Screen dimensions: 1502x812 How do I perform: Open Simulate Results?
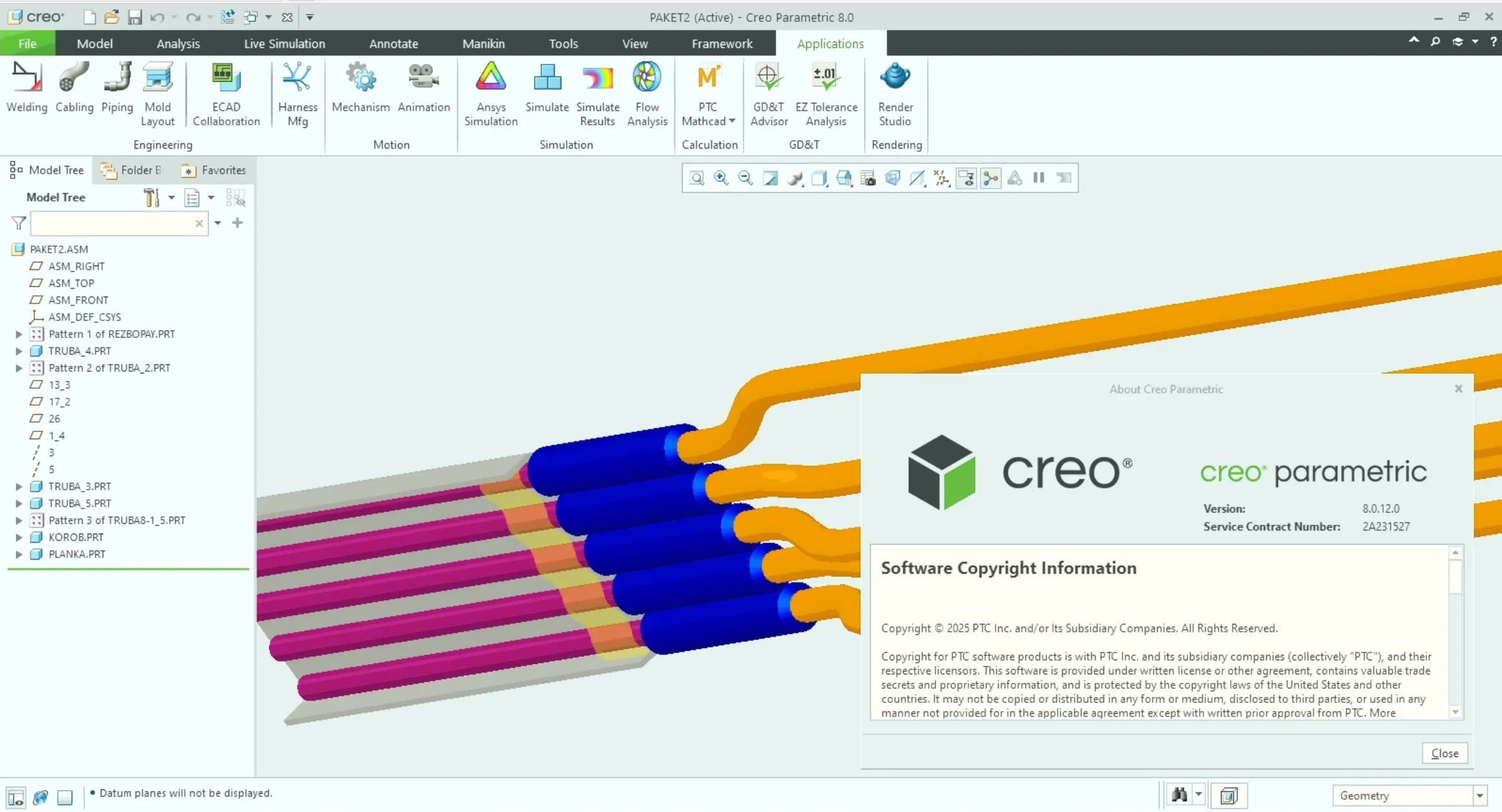(x=598, y=94)
